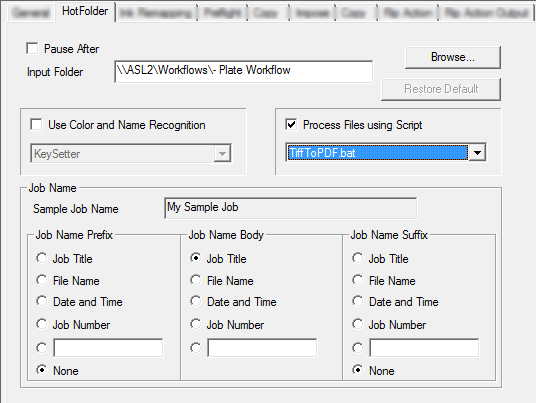Uncheck Process Files using Script
536x403 pixels.
(x=291, y=124)
